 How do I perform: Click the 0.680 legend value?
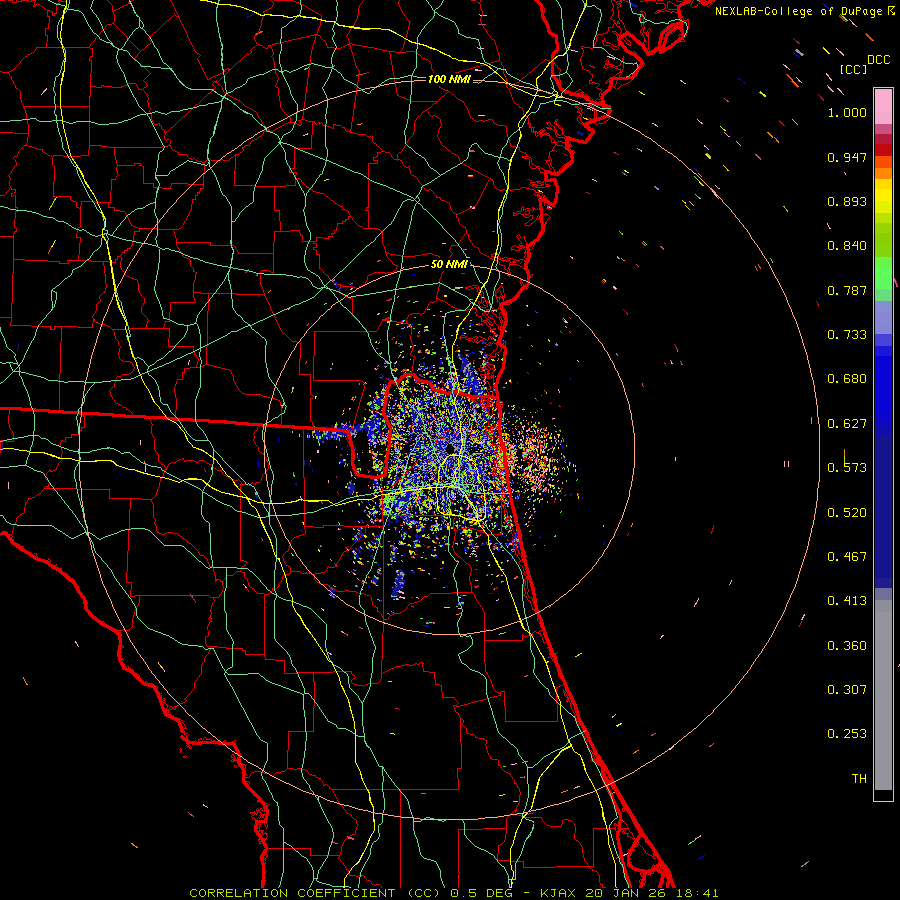click(x=847, y=379)
